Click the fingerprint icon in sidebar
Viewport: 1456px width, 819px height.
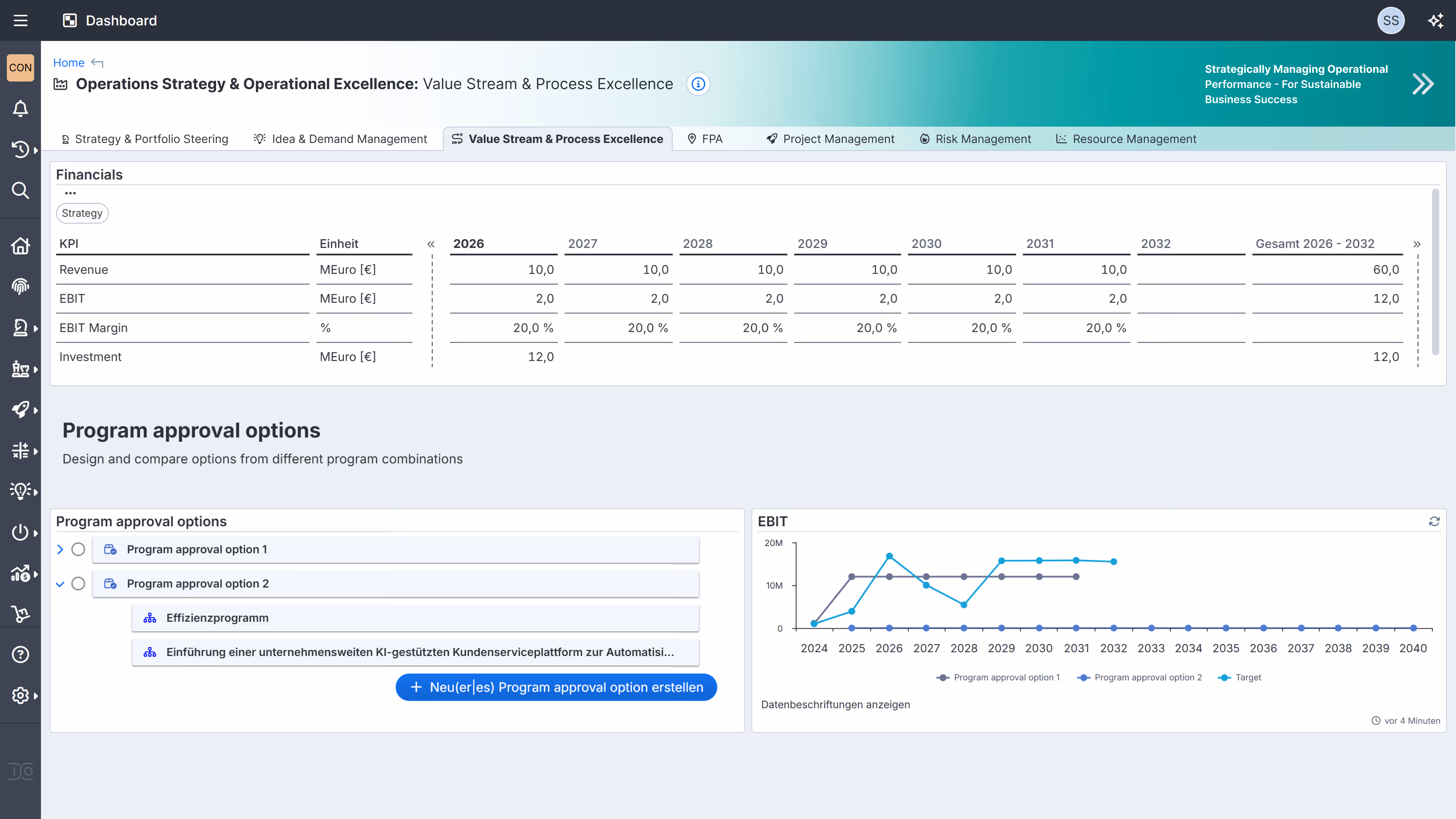click(x=20, y=287)
